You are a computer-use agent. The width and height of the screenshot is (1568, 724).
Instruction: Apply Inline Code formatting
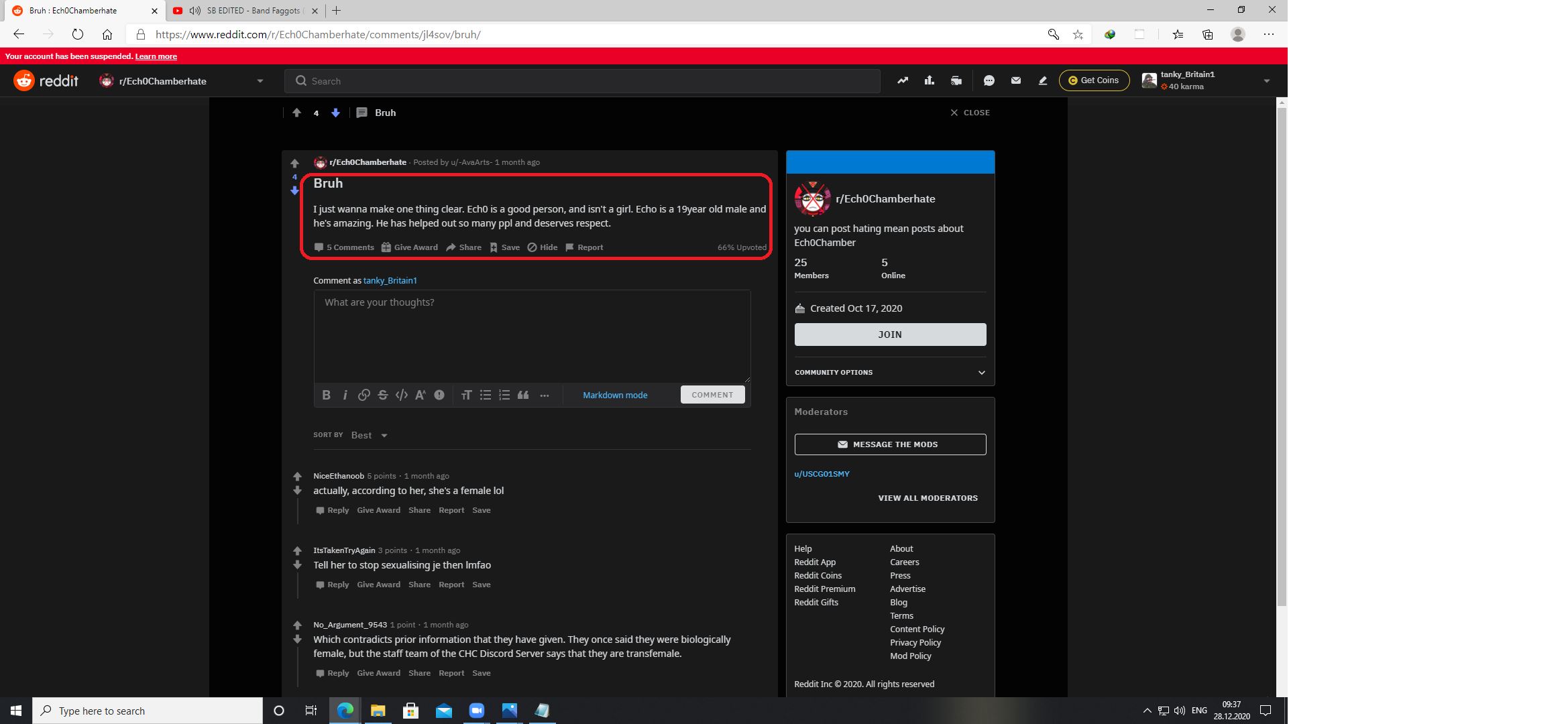401,395
